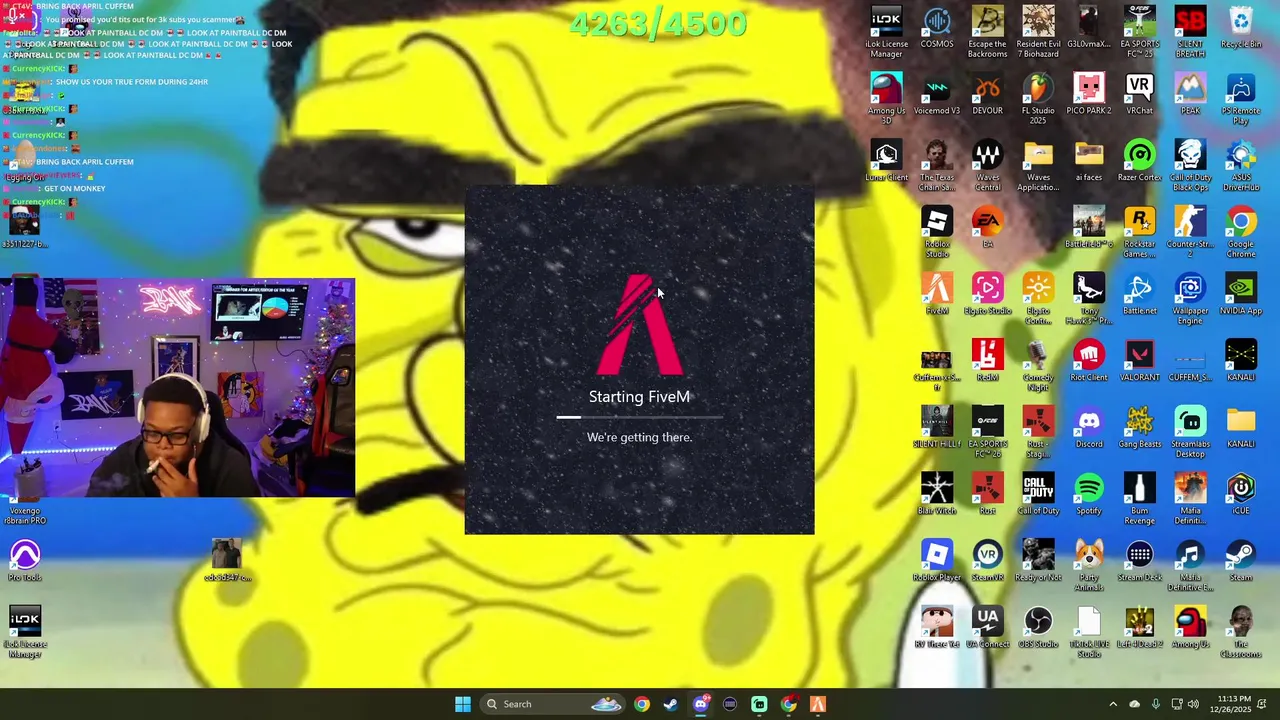The width and height of the screenshot is (1280, 720).
Task: Launch RedM desktop shortcut
Action: click(x=987, y=362)
